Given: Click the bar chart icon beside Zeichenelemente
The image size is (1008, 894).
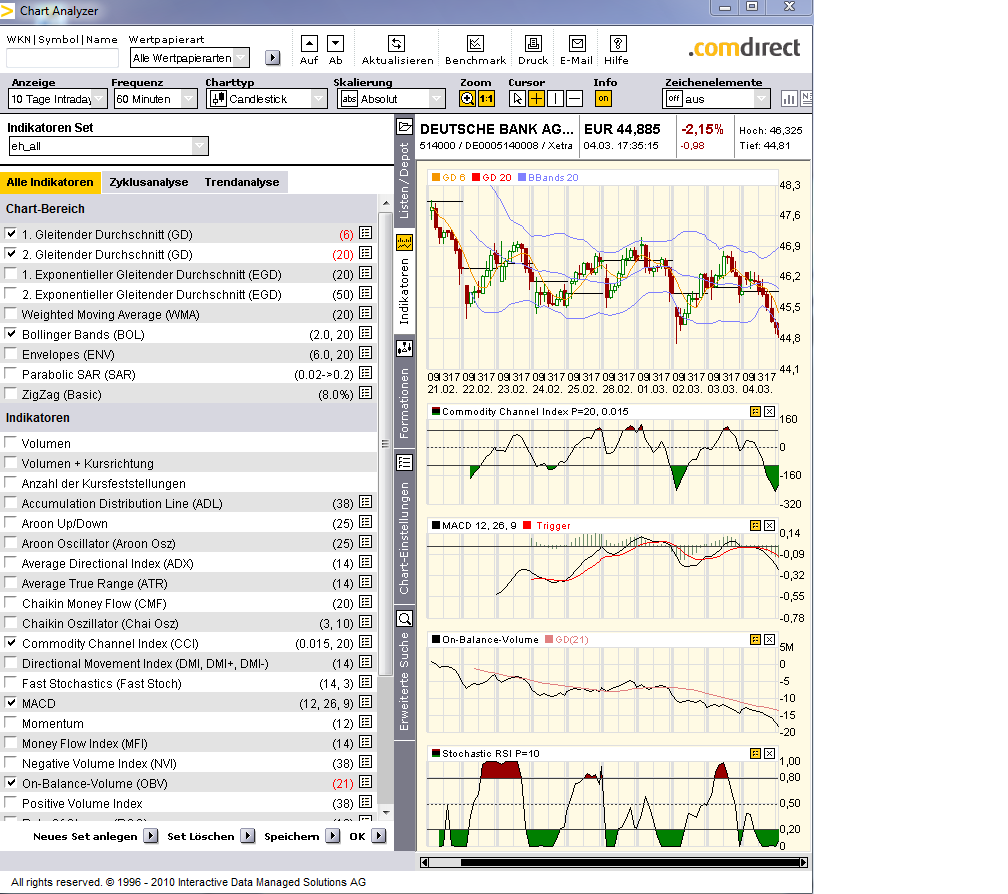Looking at the screenshot, I should coord(789,98).
